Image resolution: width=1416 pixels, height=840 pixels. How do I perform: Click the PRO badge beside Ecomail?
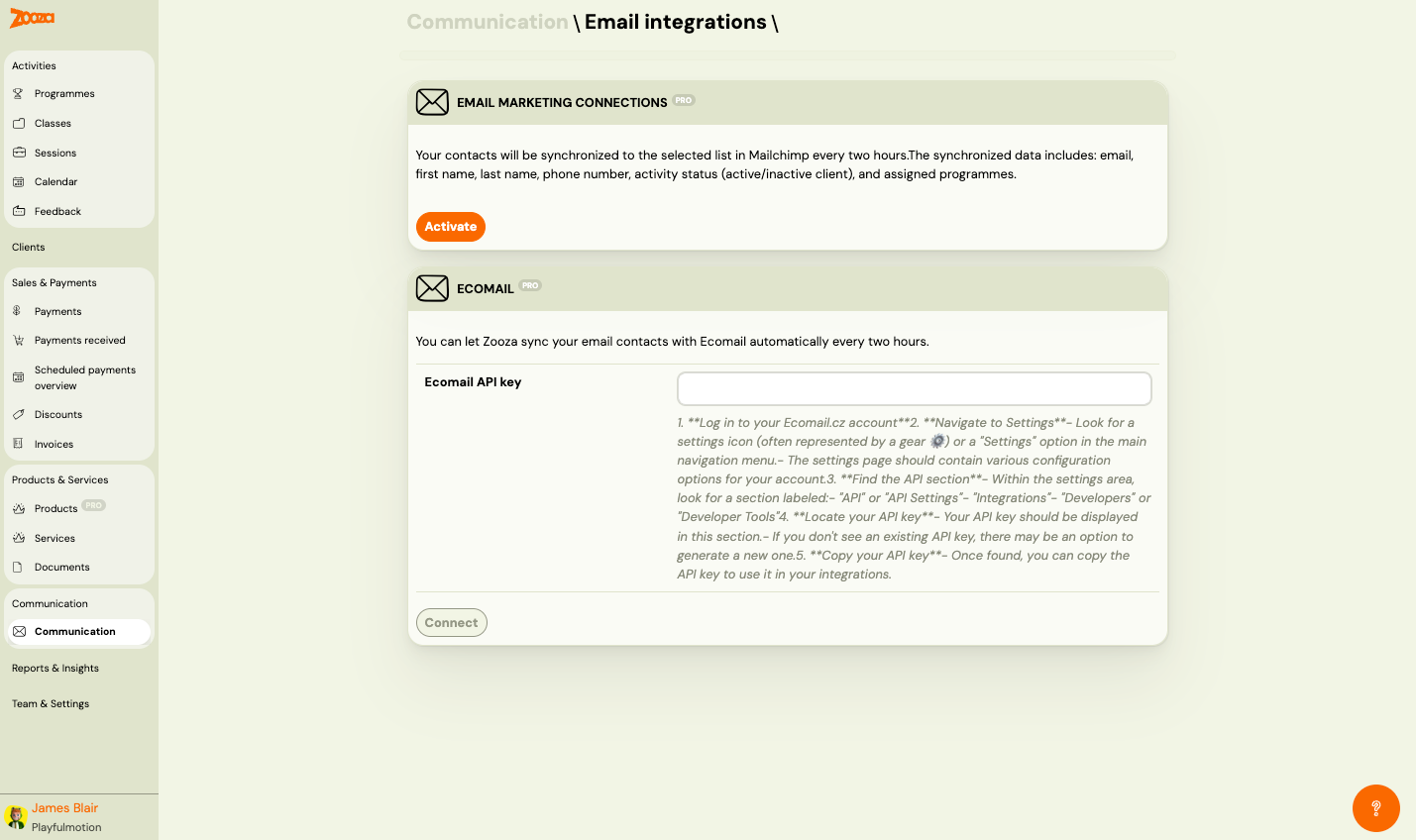tap(530, 285)
